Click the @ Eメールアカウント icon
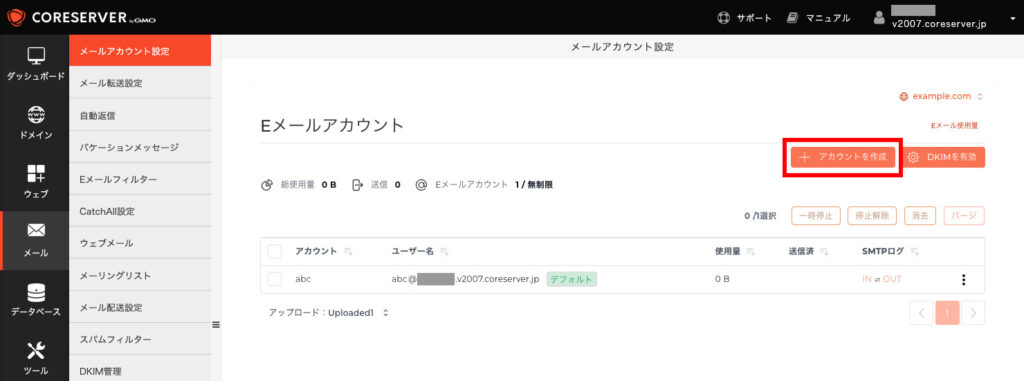1024x381 pixels. point(421,185)
